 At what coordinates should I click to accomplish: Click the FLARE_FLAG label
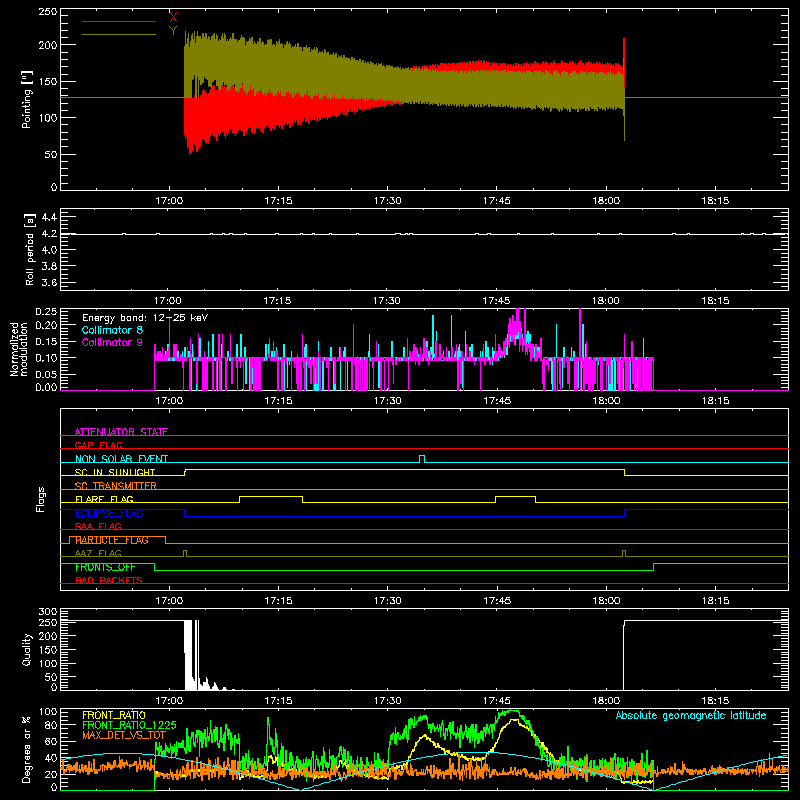point(104,499)
